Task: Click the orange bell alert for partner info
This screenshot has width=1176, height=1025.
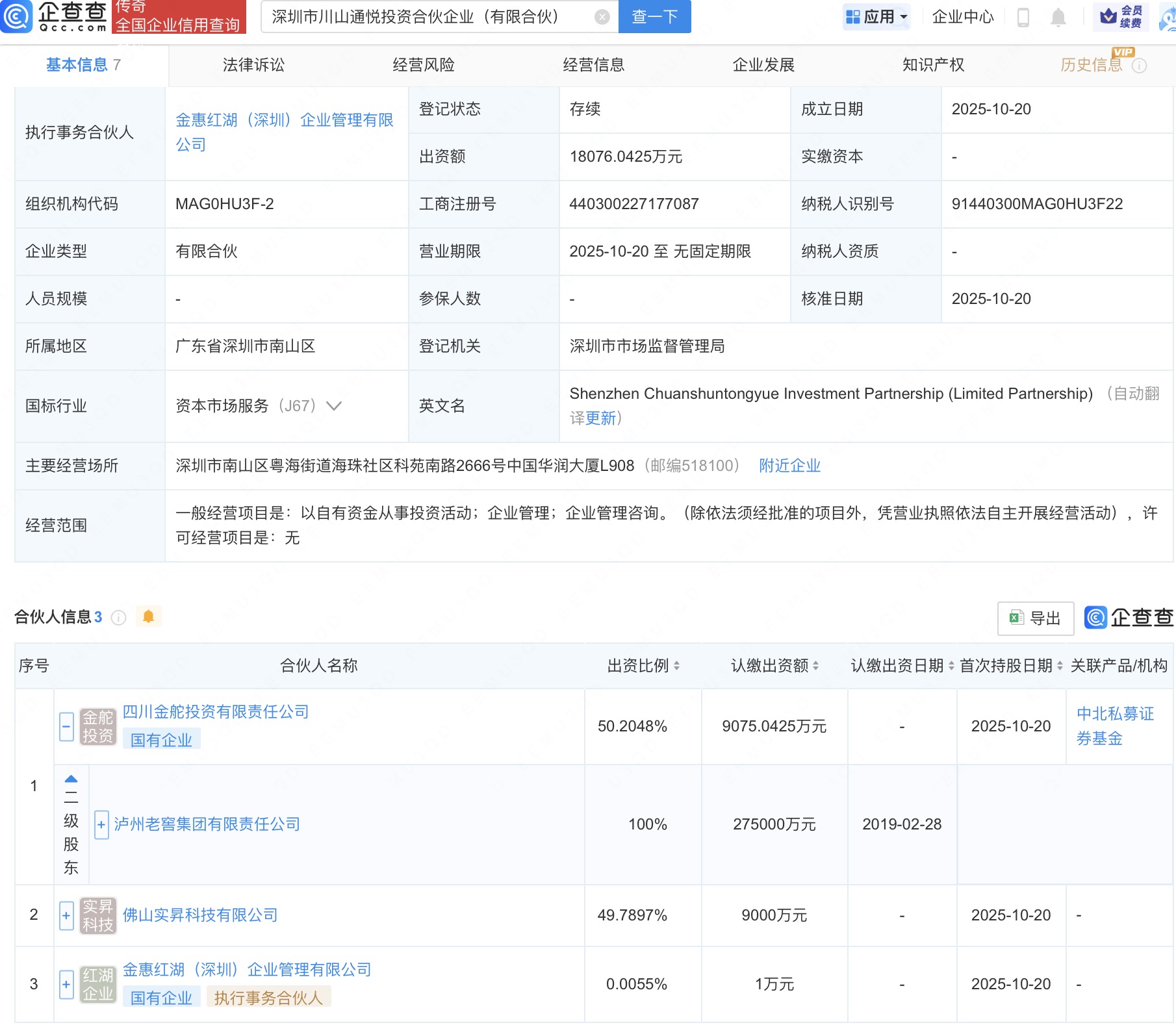Action: tap(148, 616)
